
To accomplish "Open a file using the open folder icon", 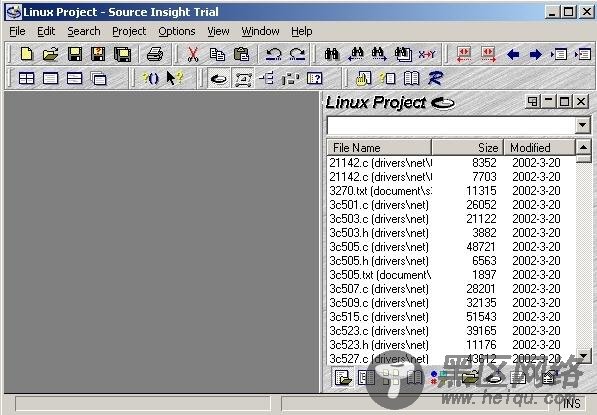I will pyautogui.click(x=50, y=54).
